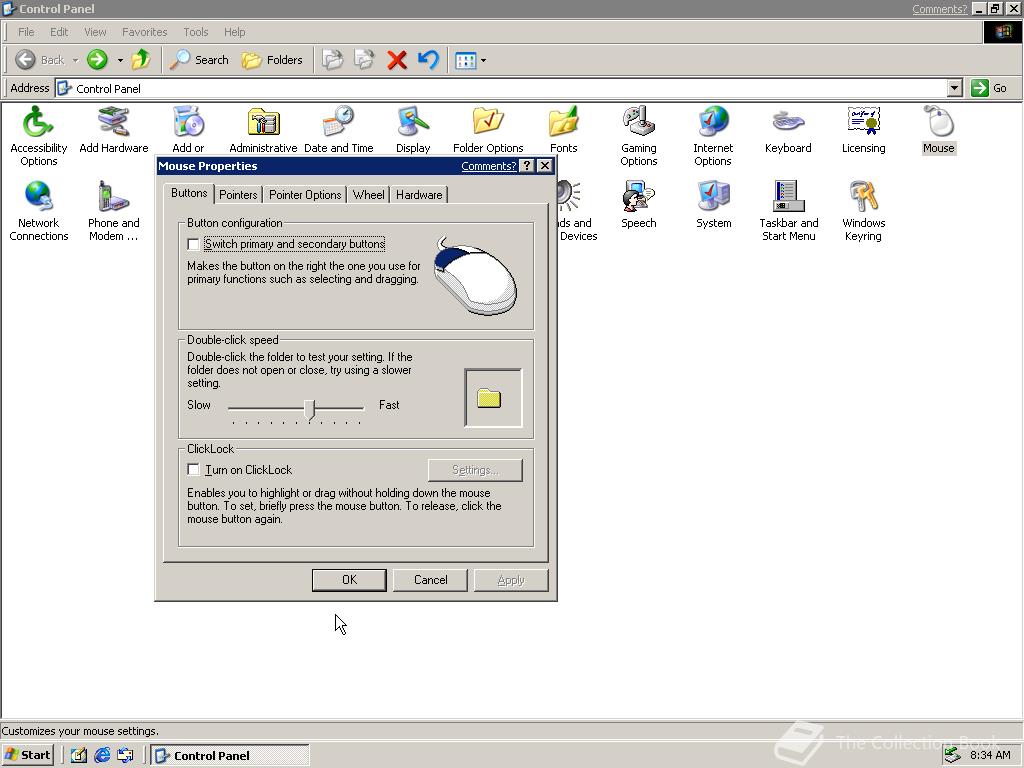The width and height of the screenshot is (1024, 768).
Task: Open Back button history dropdown
Action: pos(75,60)
